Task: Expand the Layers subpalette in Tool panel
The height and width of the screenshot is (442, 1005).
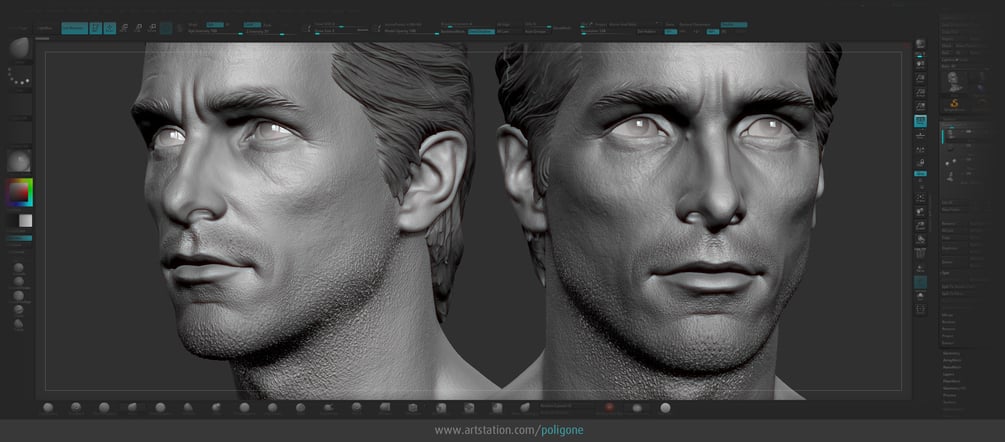Action: coord(952,374)
